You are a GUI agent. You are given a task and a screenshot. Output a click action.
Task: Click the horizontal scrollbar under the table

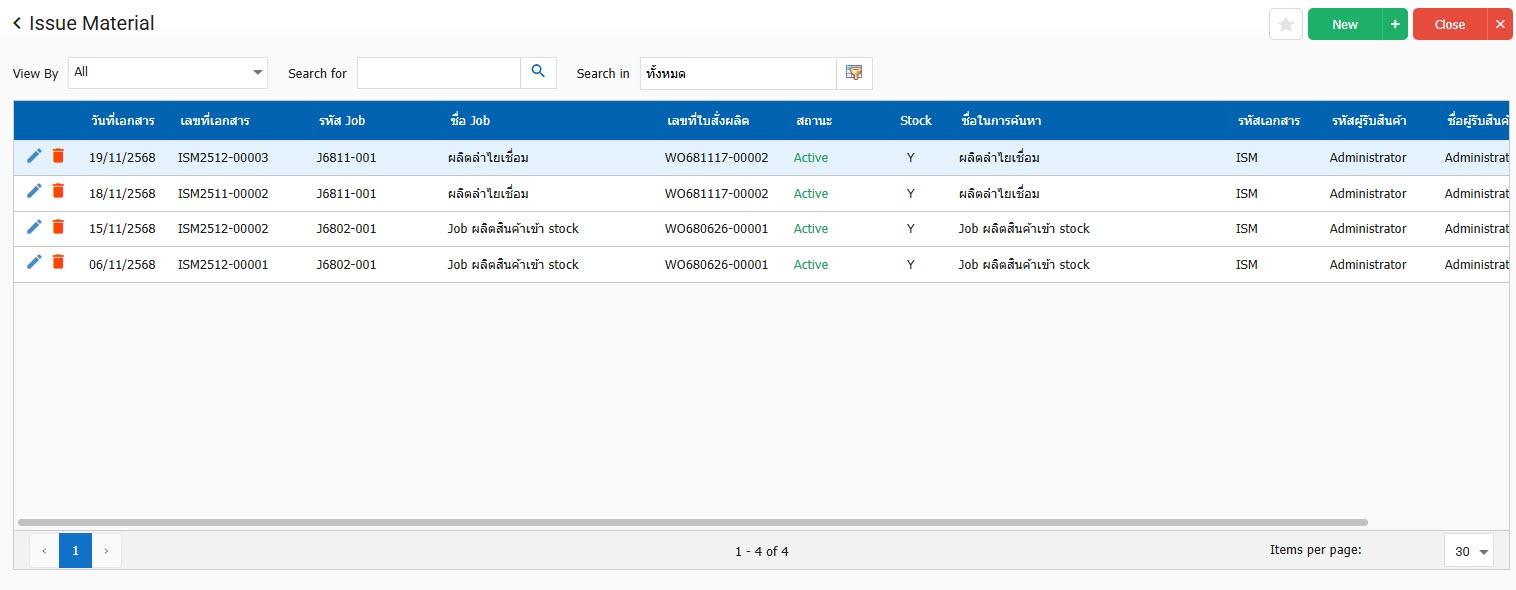(692, 522)
